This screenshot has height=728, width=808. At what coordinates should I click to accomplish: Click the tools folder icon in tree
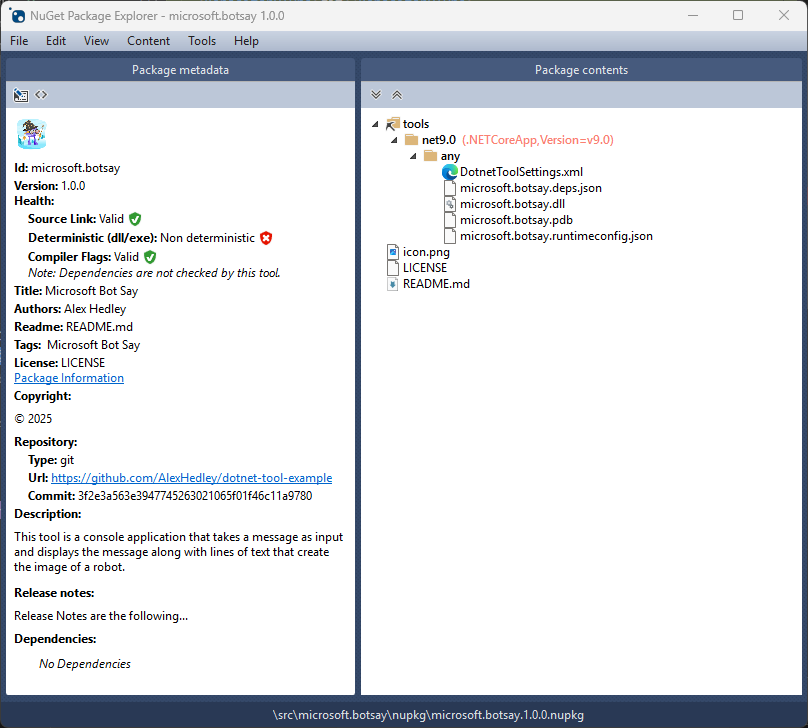pos(393,124)
